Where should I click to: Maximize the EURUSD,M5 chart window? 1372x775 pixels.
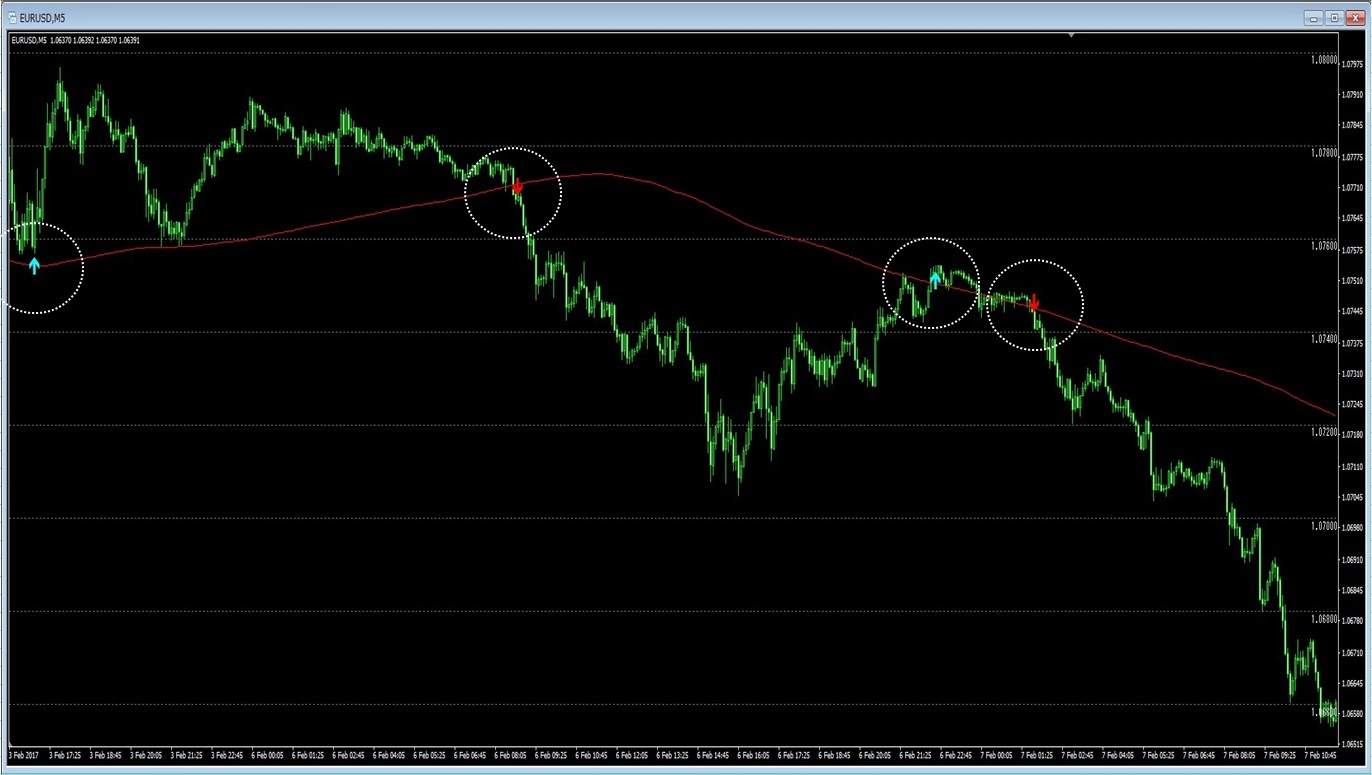pyautogui.click(x=1334, y=17)
